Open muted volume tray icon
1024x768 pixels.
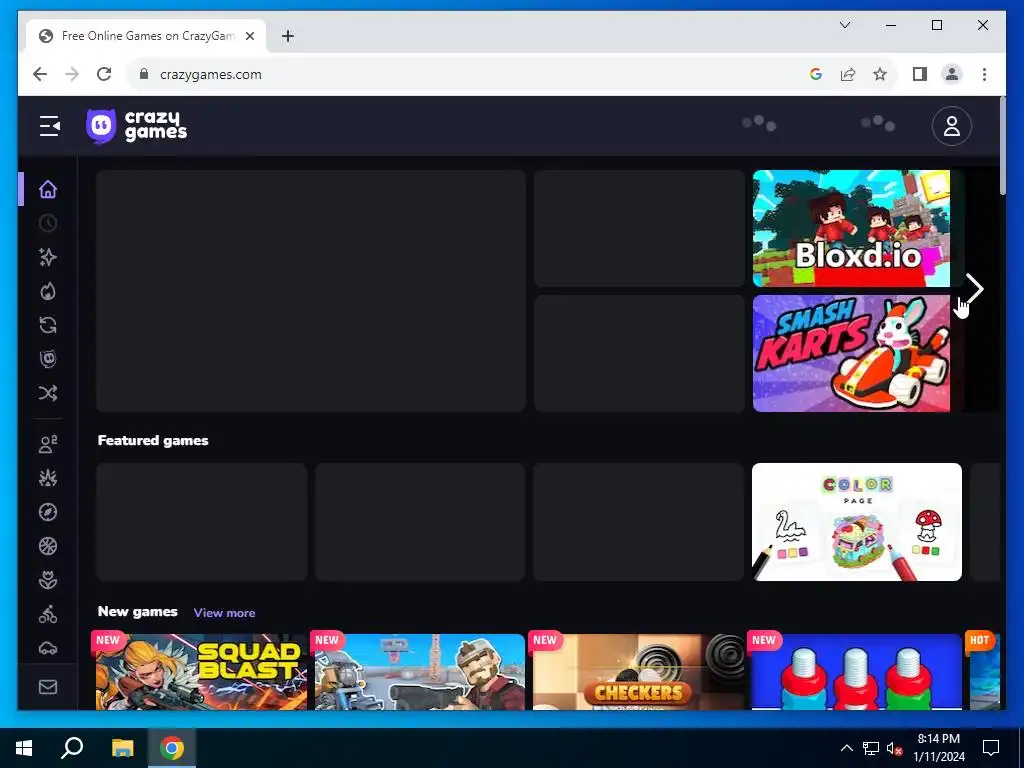tap(894, 748)
